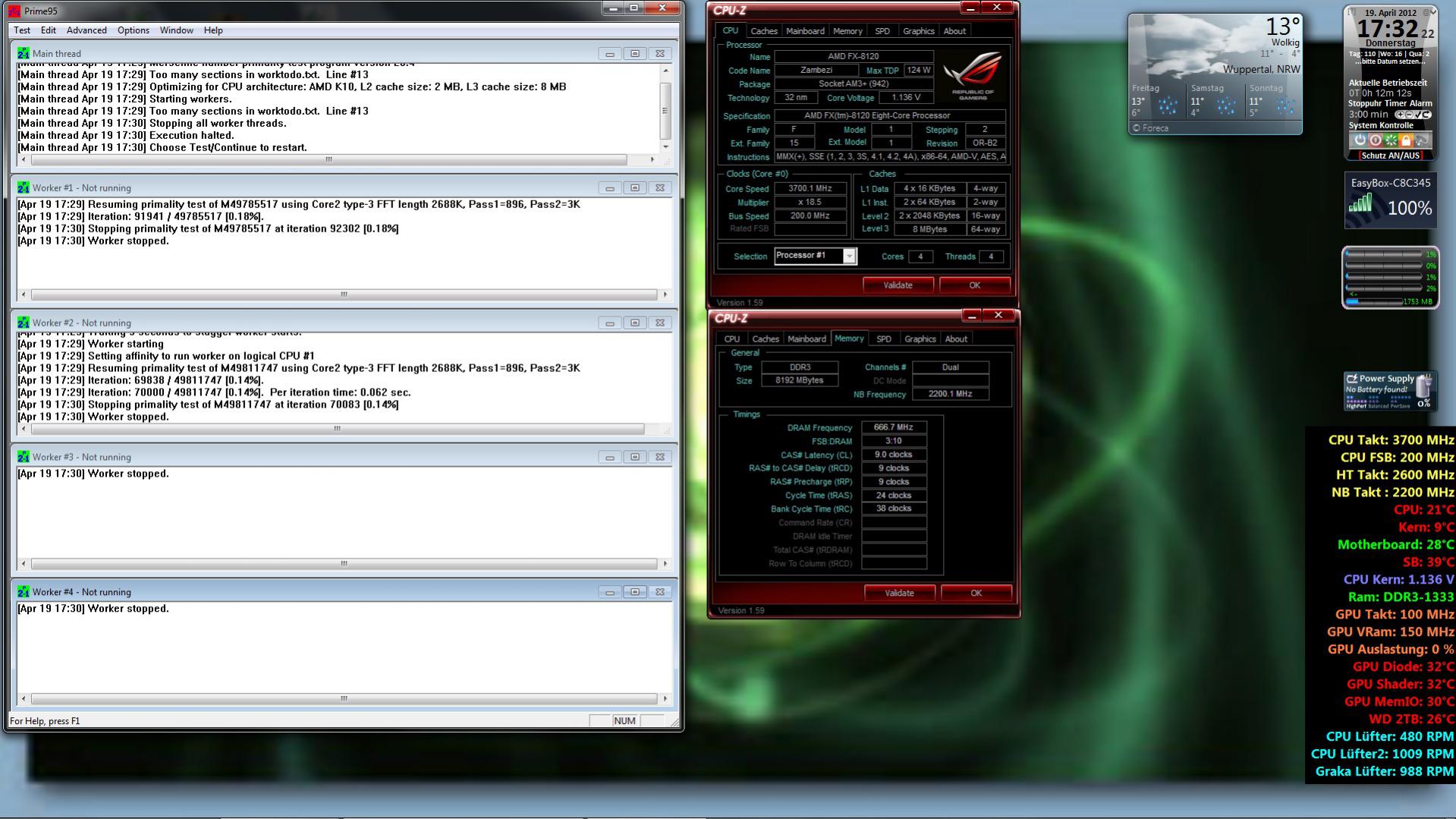Switch to Graphics tab in lower CPU-Z window
Image resolution: width=1456 pixels, height=819 pixels.
(920, 339)
